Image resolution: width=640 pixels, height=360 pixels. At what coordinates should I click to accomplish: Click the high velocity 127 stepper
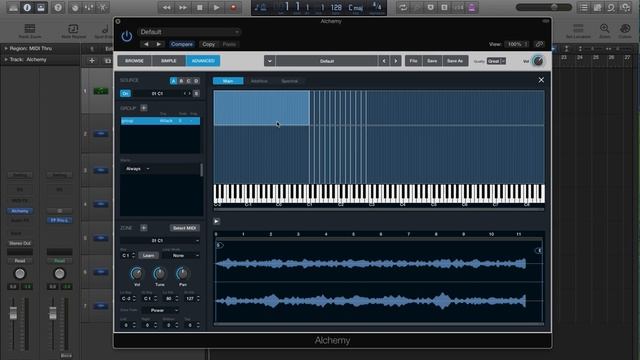(x=198, y=299)
